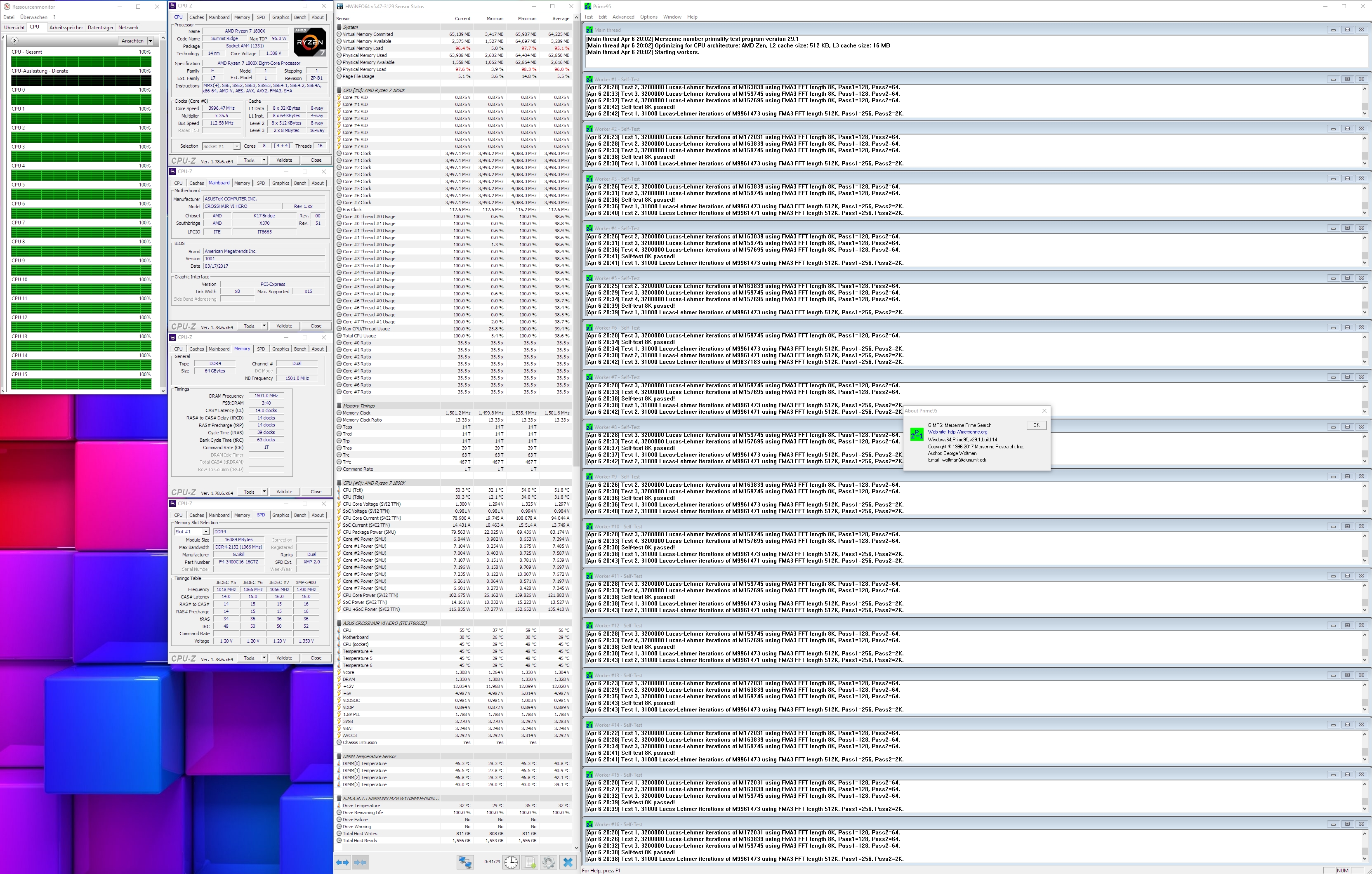1372x874 pixels.
Task: Click HWiNFO logging sheet-with-plus icon
Action: coord(530,862)
